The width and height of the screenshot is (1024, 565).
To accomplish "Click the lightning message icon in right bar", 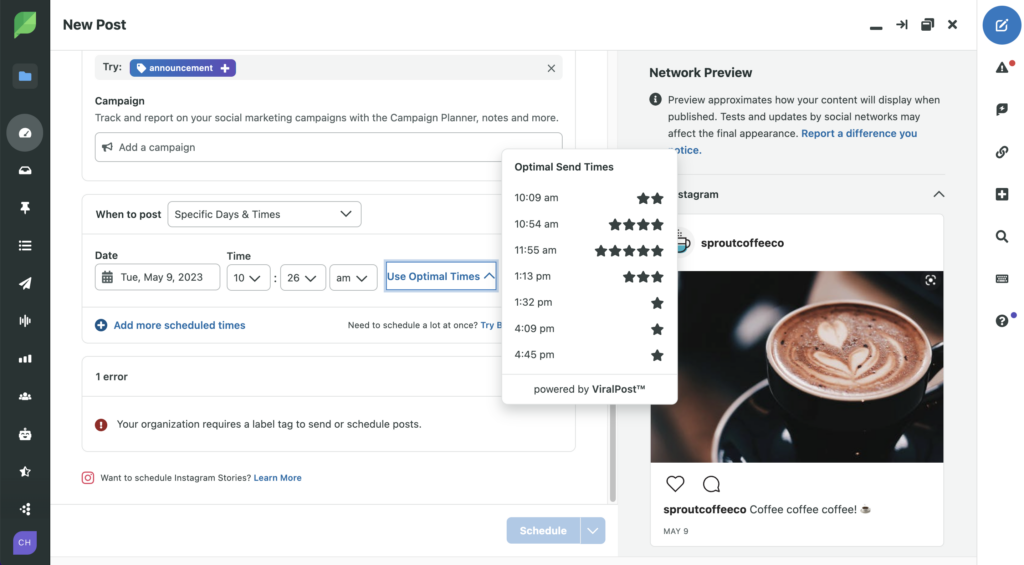I will click(x=1002, y=109).
